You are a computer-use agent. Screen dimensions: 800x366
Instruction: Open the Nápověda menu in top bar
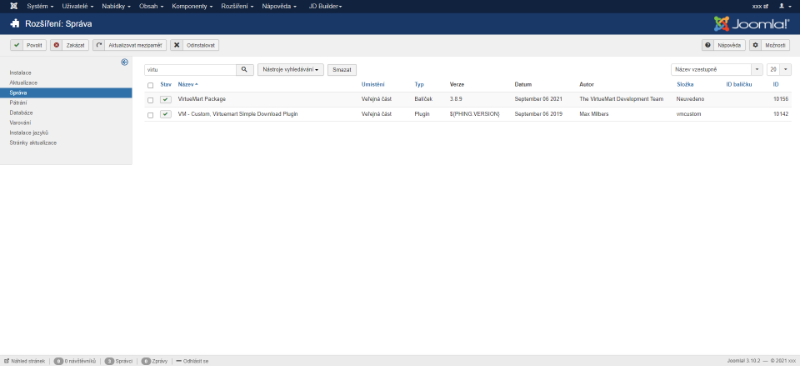[x=279, y=6]
